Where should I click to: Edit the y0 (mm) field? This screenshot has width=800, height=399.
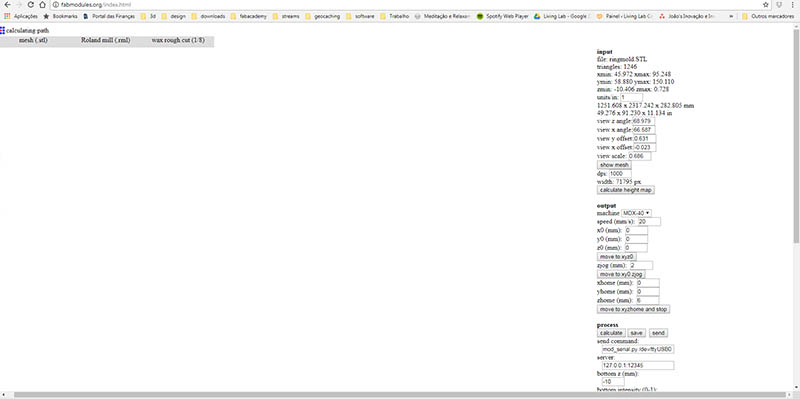(x=636, y=239)
